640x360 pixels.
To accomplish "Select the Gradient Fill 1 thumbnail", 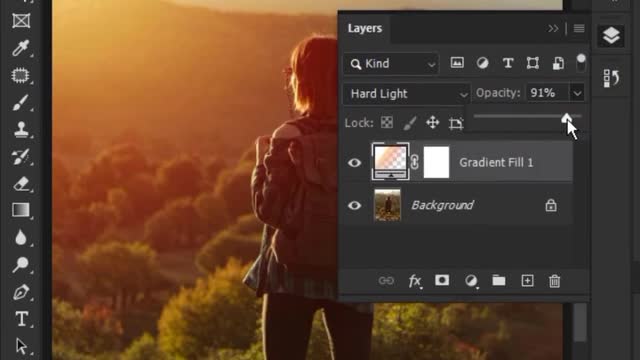I will (x=390, y=162).
